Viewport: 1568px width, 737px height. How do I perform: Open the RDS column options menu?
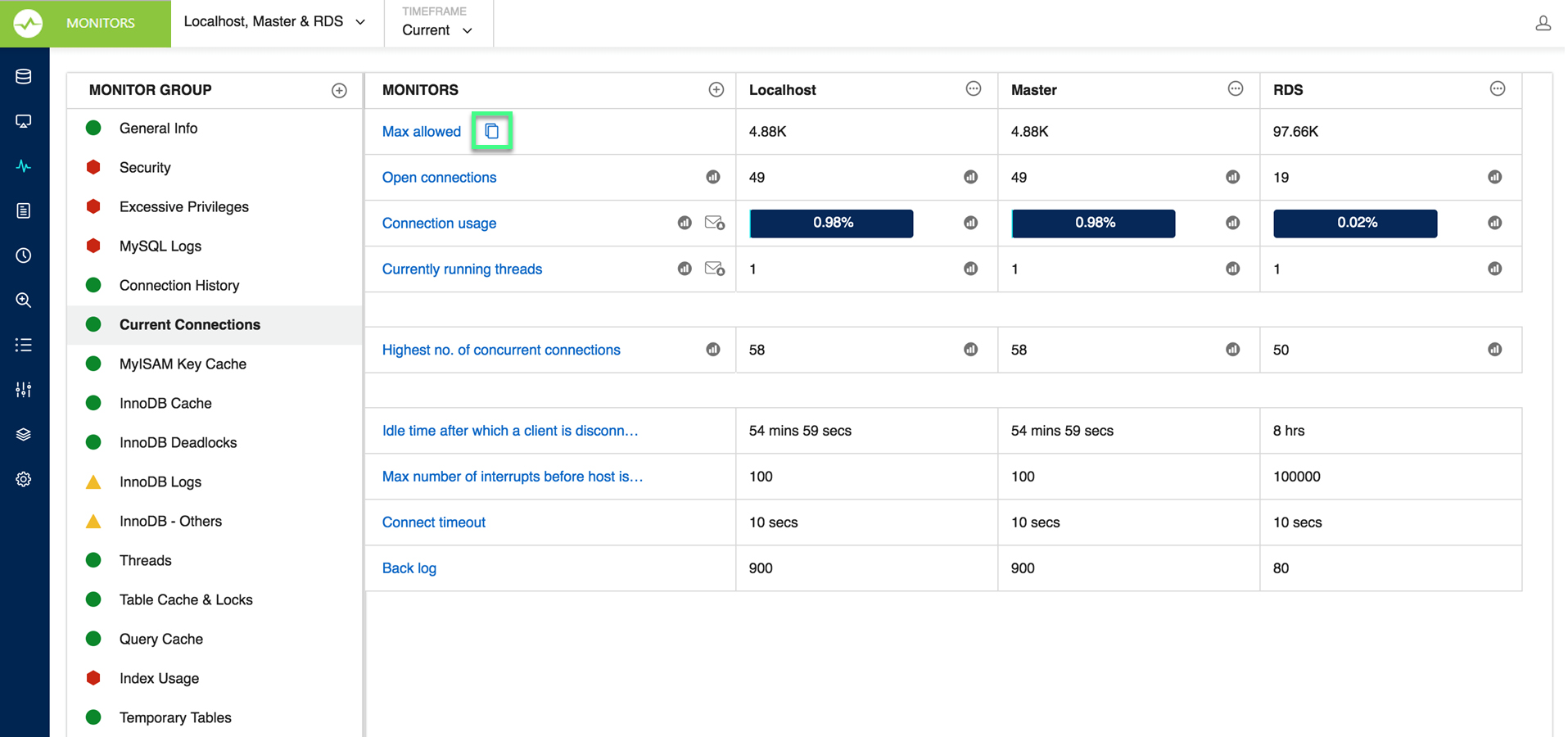point(1497,89)
